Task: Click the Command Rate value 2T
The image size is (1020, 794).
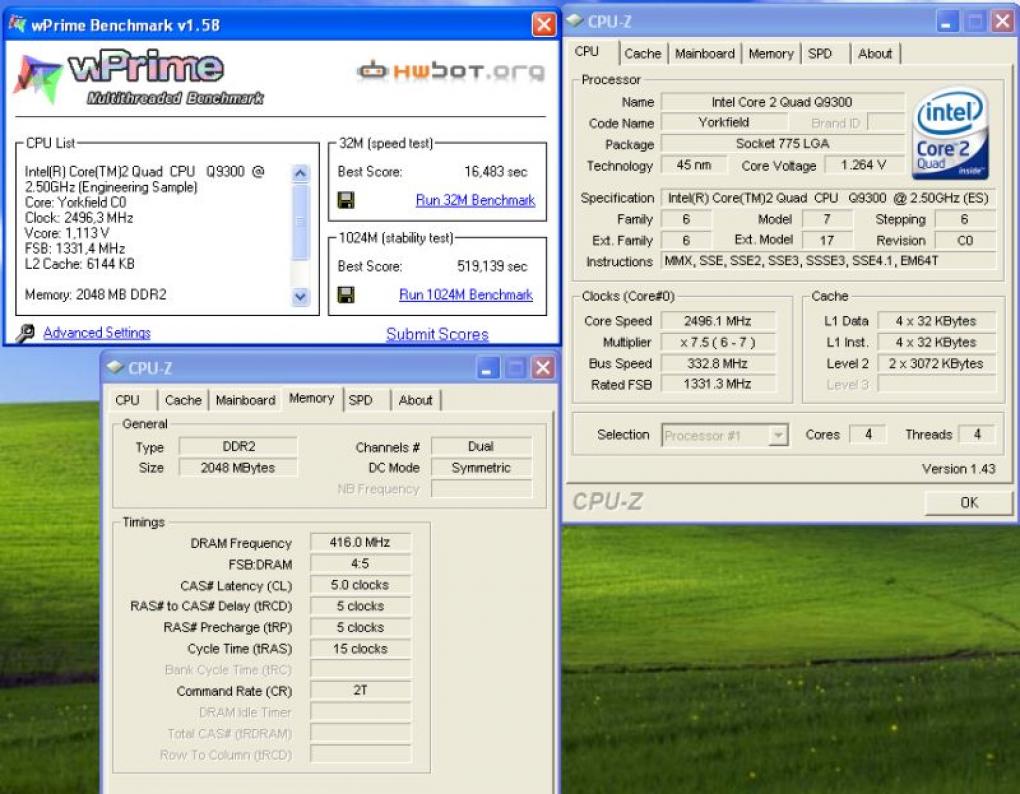Action: (360, 690)
